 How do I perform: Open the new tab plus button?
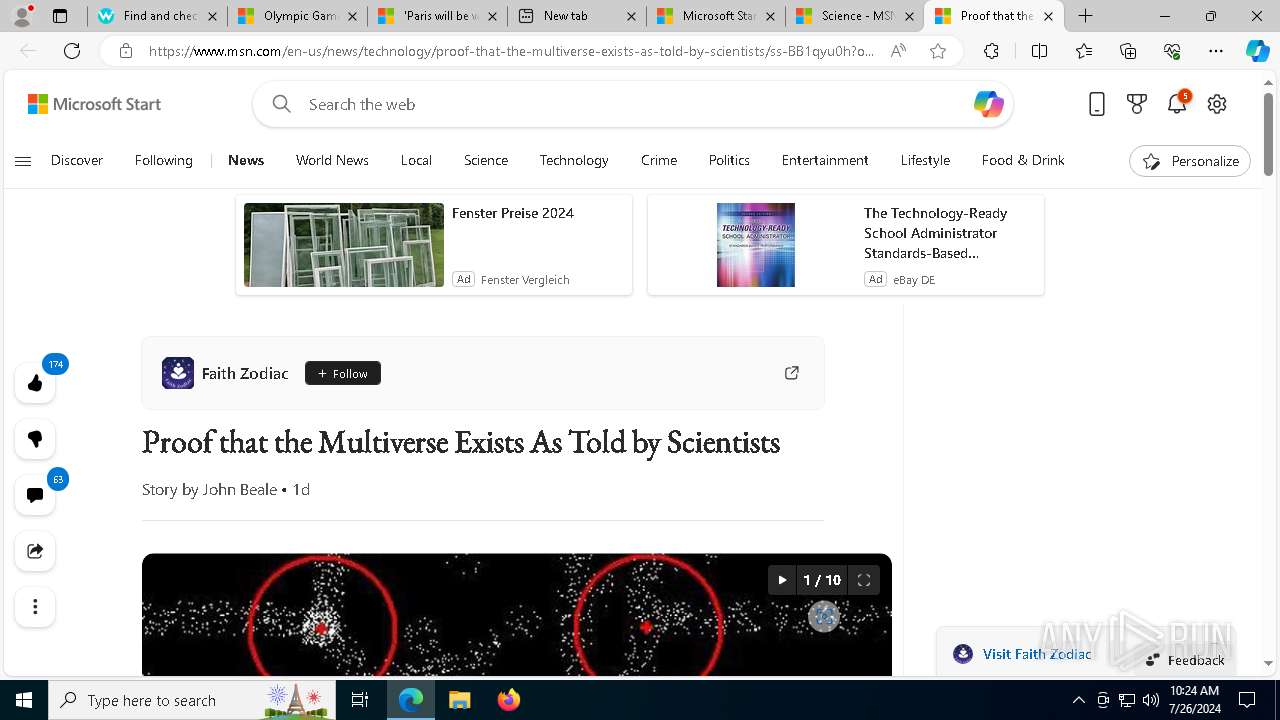point(1085,16)
